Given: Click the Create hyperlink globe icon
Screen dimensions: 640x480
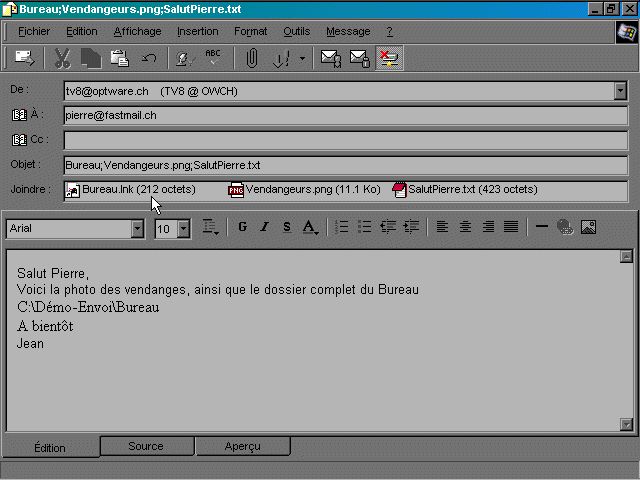Looking at the screenshot, I should click(x=565, y=227).
